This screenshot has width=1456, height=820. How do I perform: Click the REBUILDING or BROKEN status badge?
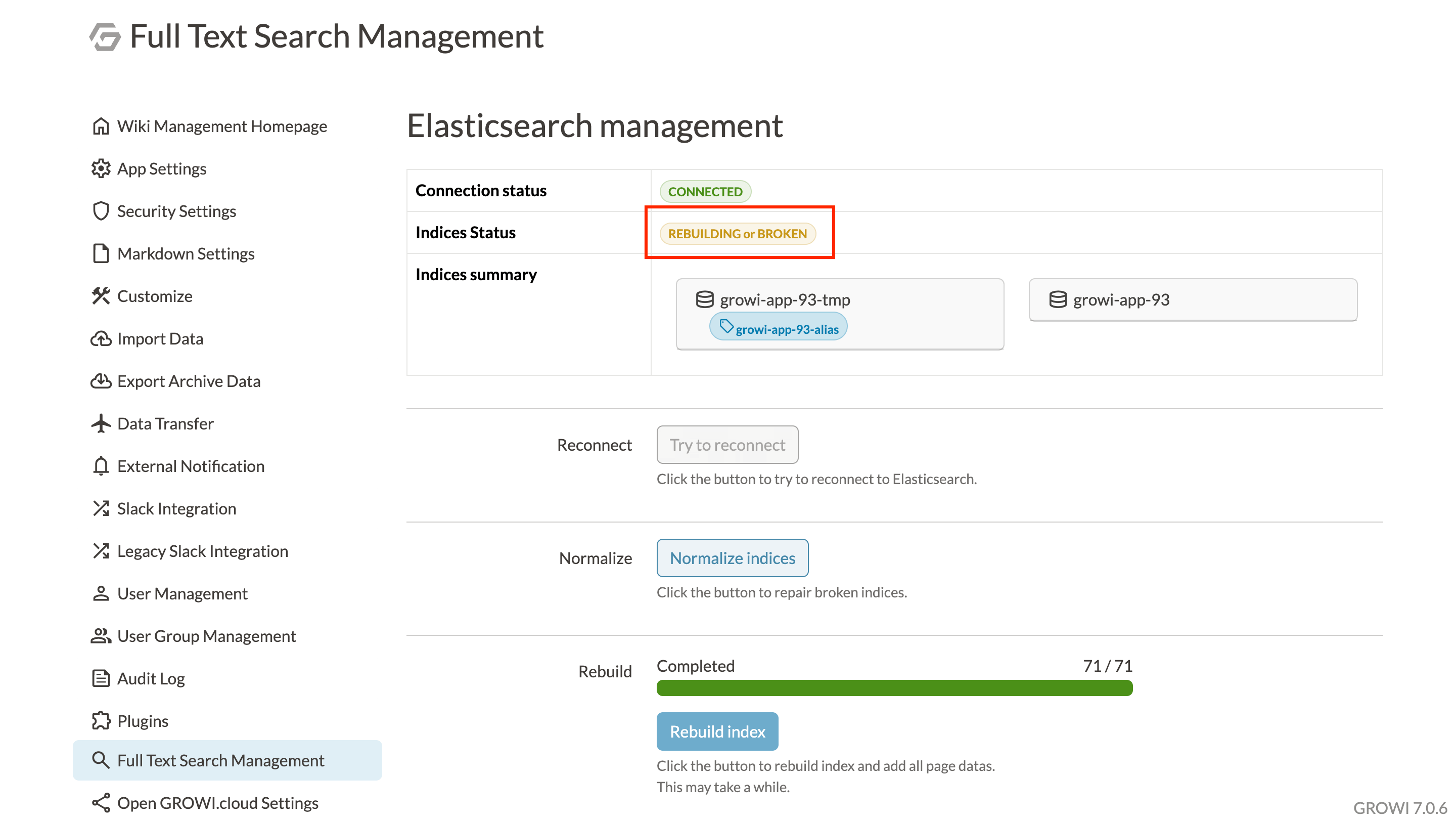pos(738,233)
